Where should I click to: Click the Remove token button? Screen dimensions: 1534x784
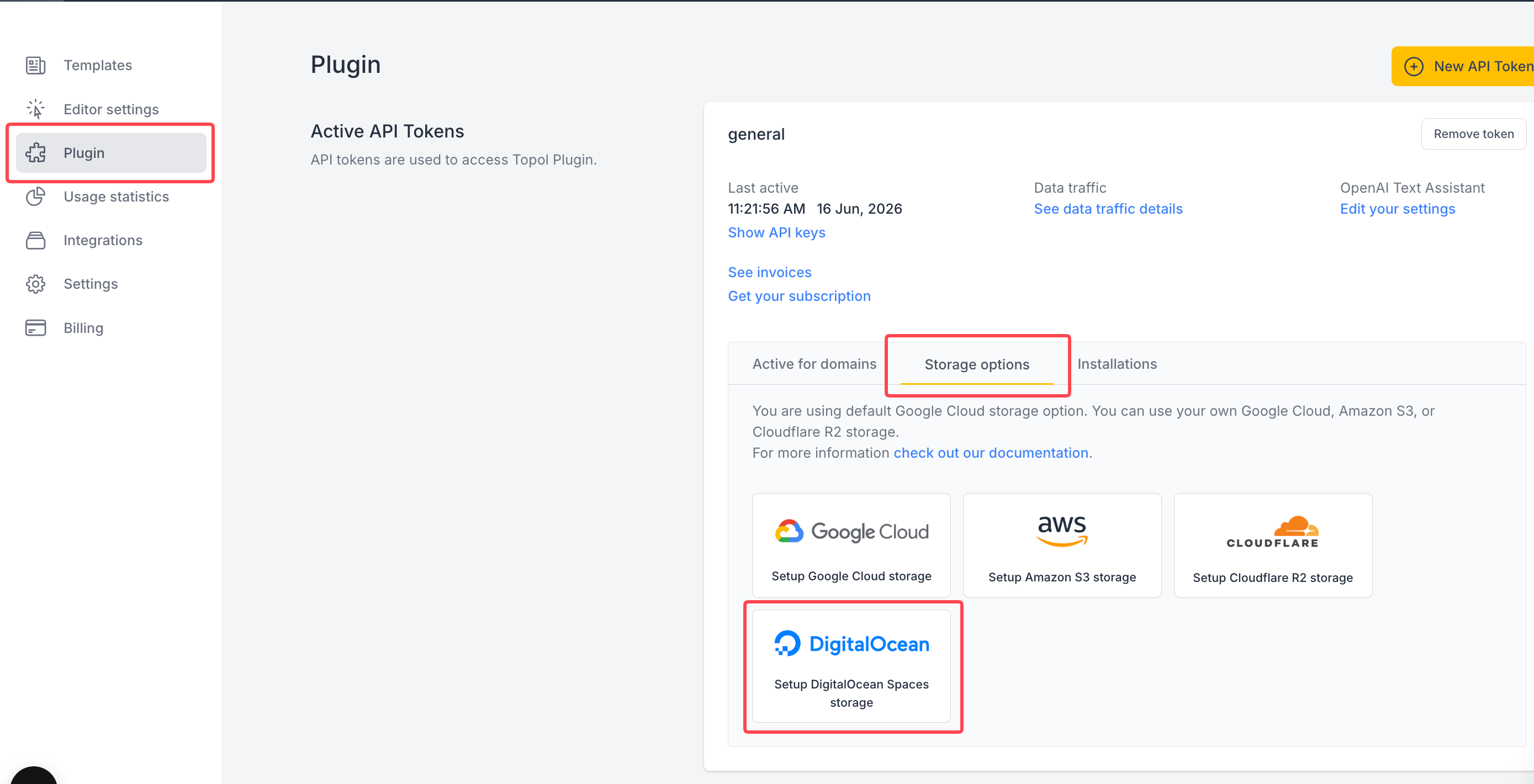[1473, 134]
